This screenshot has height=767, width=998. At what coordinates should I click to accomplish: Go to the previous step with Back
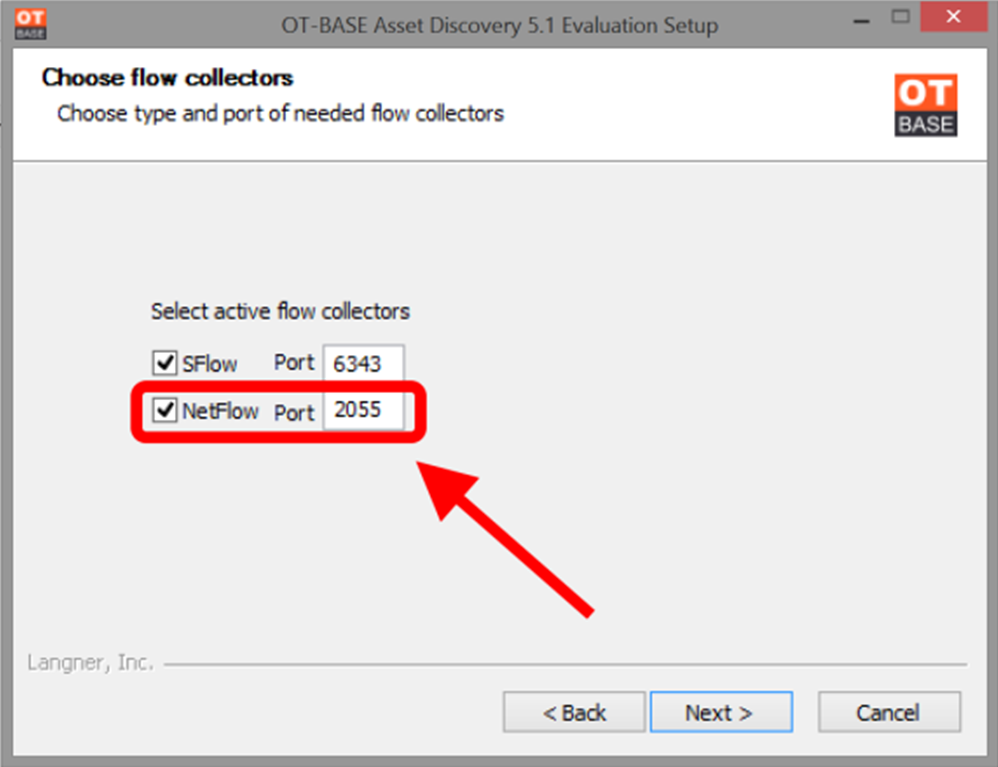tap(574, 712)
